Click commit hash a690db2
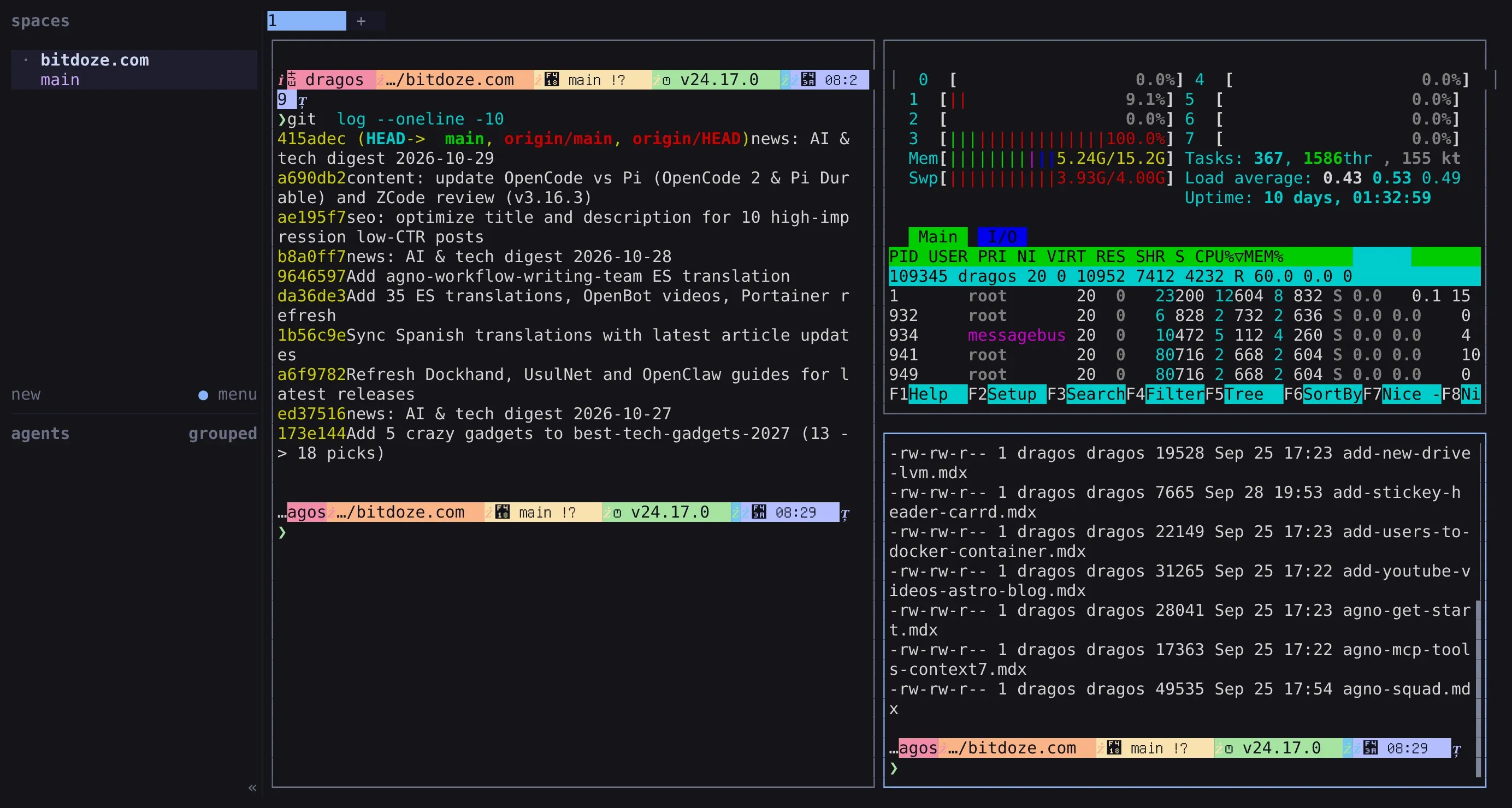1512x808 pixels. (312, 178)
